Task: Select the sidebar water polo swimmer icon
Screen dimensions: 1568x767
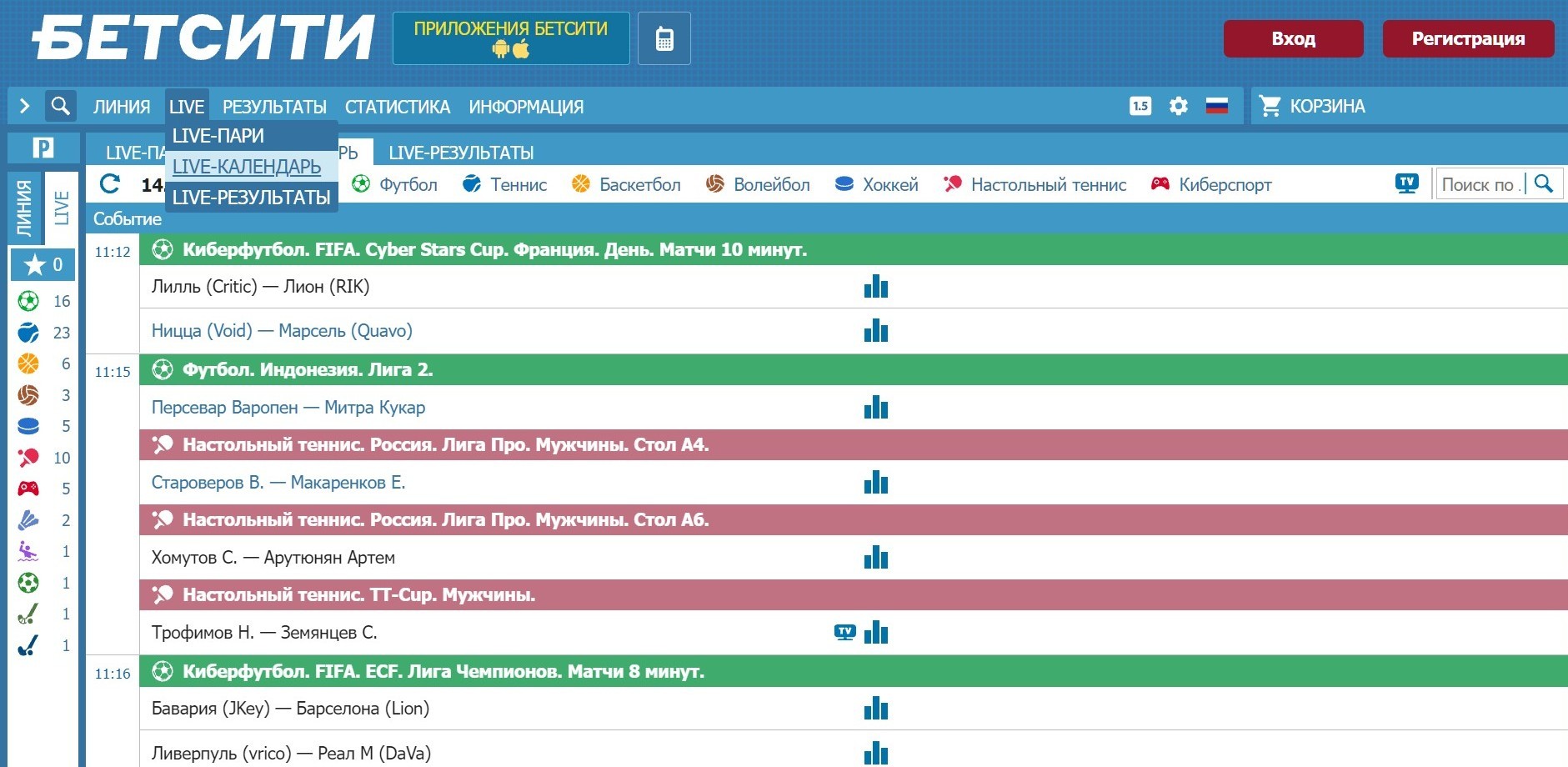Action: [x=28, y=551]
